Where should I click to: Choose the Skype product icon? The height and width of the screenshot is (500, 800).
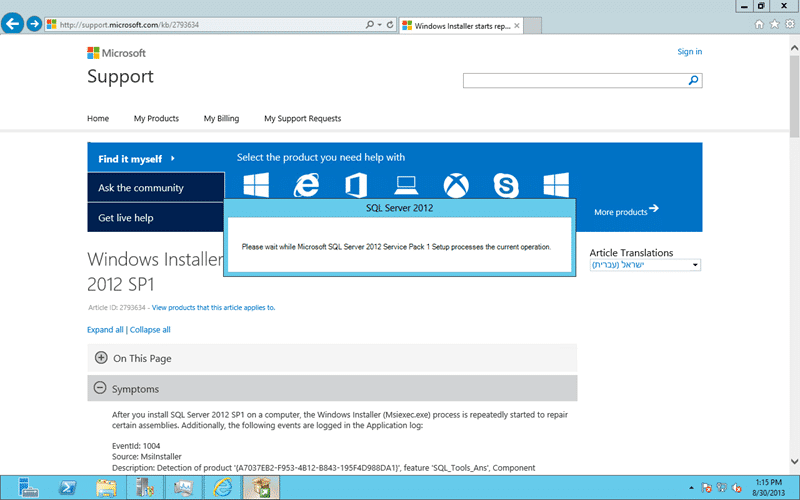506,185
